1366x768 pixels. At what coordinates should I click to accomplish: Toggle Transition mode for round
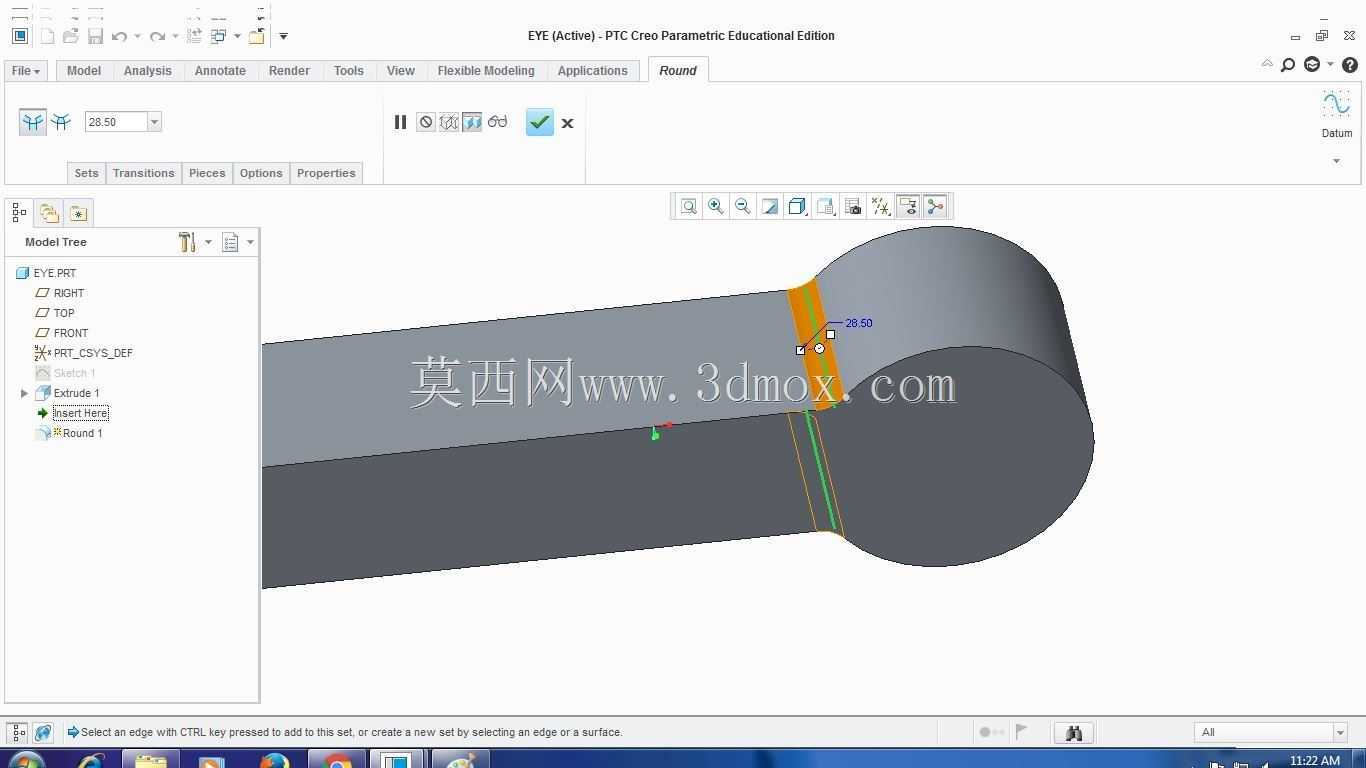(61, 122)
